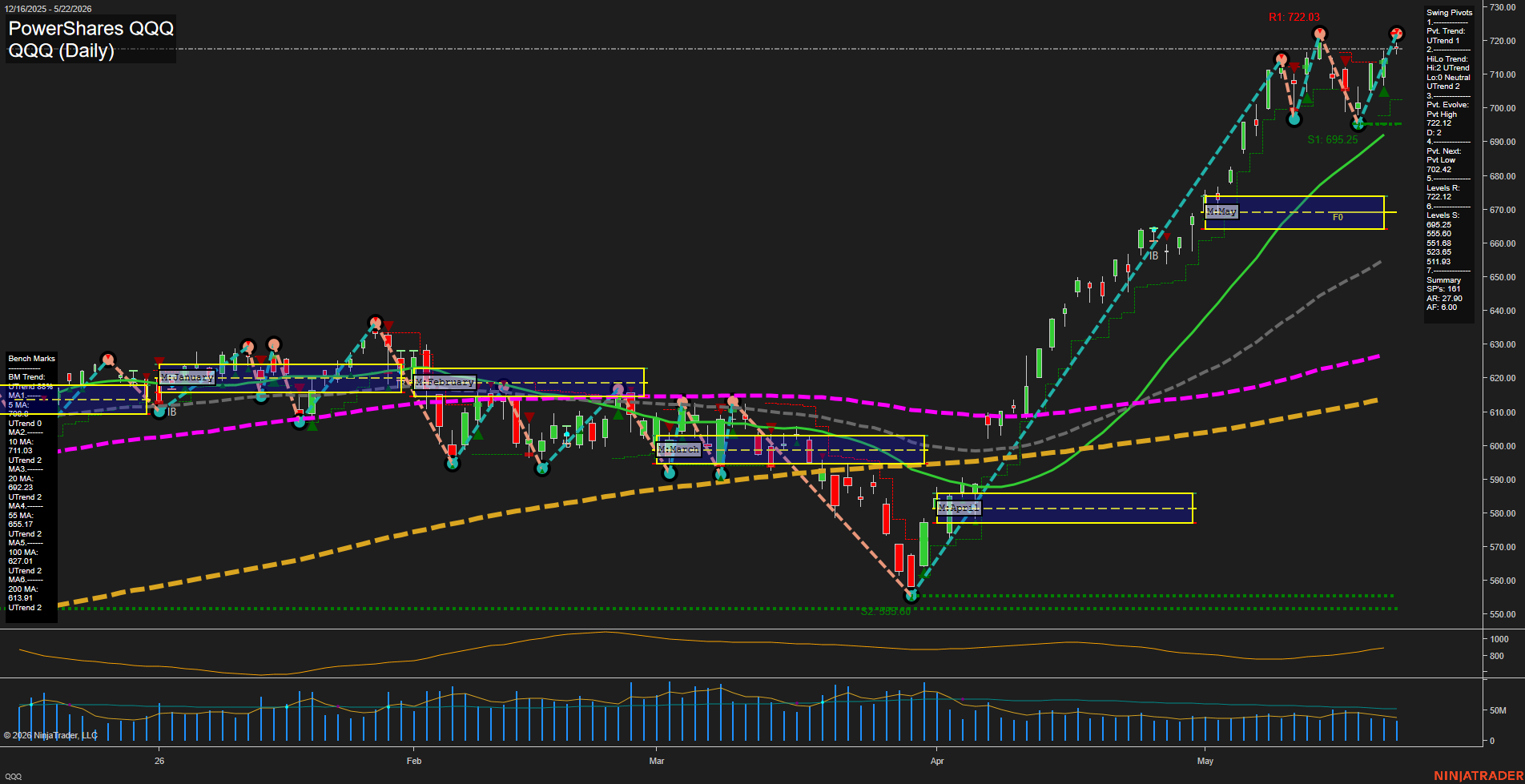Click the Feb label on time axis
The width and height of the screenshot is (1525, 784).
[414, 761]
